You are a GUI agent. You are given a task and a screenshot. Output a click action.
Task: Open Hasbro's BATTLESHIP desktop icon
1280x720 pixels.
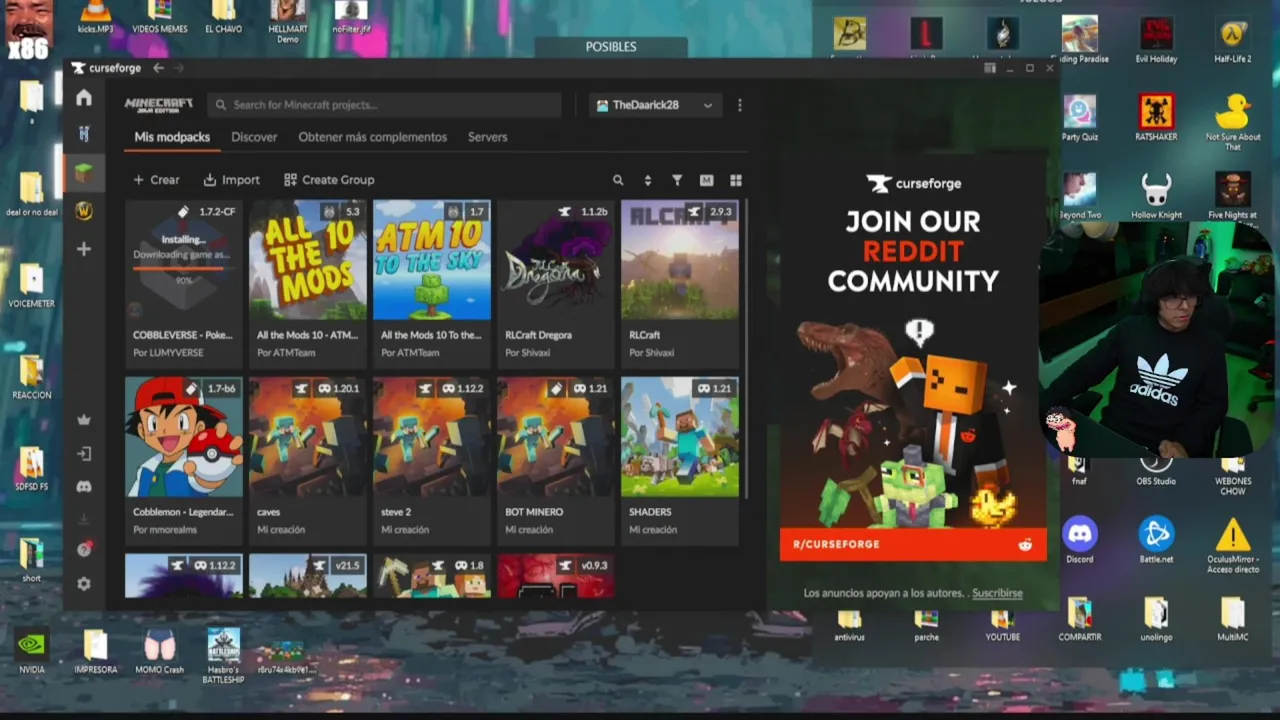point(223,657)
